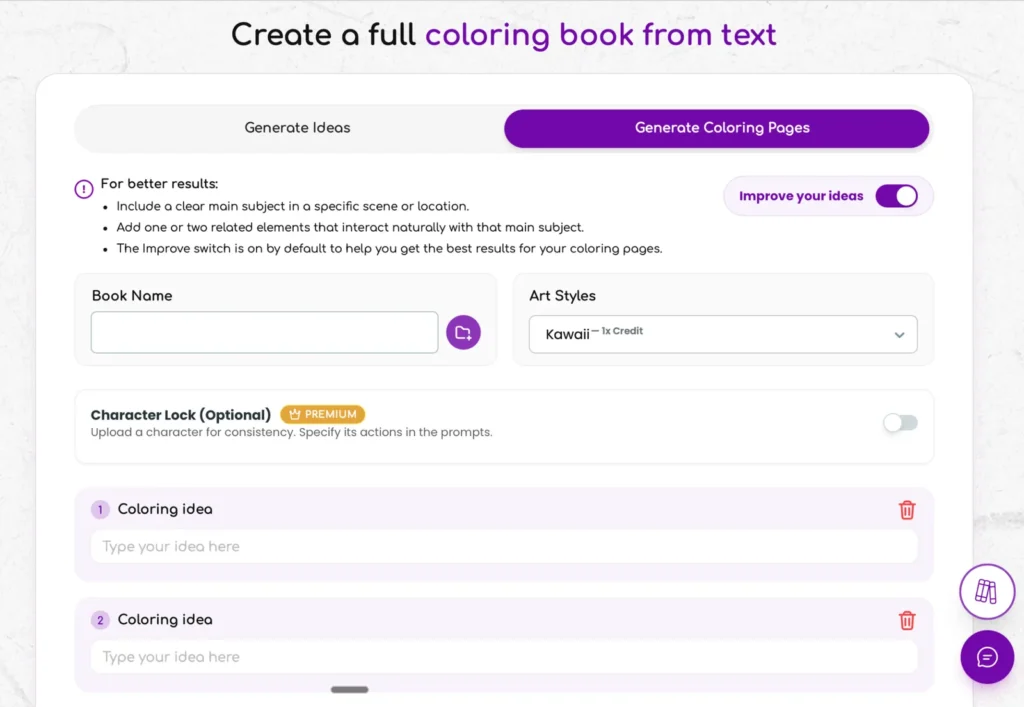Open the books library floating icon
The height and width of the screenshot is (707, 1024).
click(x=986, y=591)
